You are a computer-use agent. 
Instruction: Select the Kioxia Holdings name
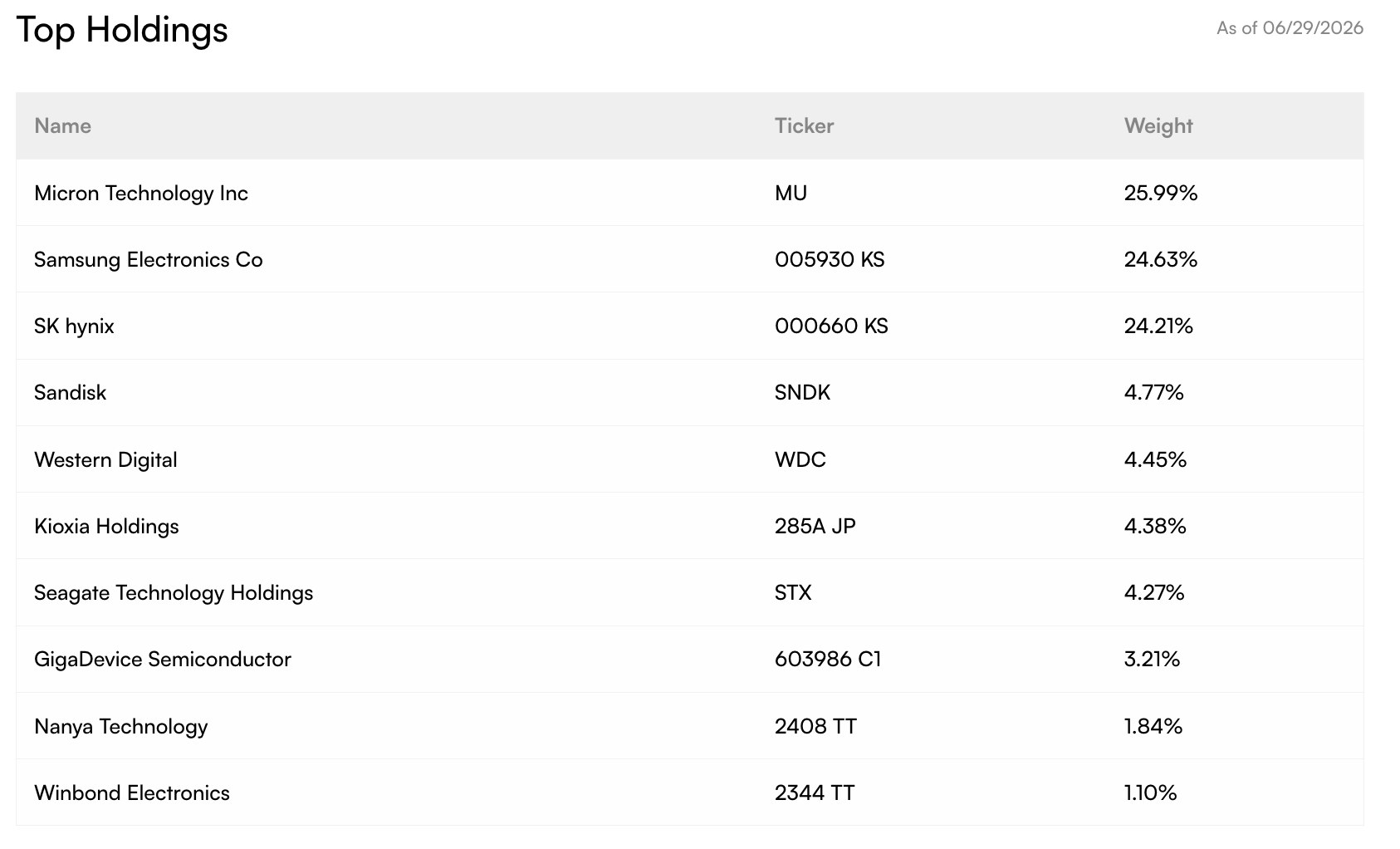click(x=106, y=527)
